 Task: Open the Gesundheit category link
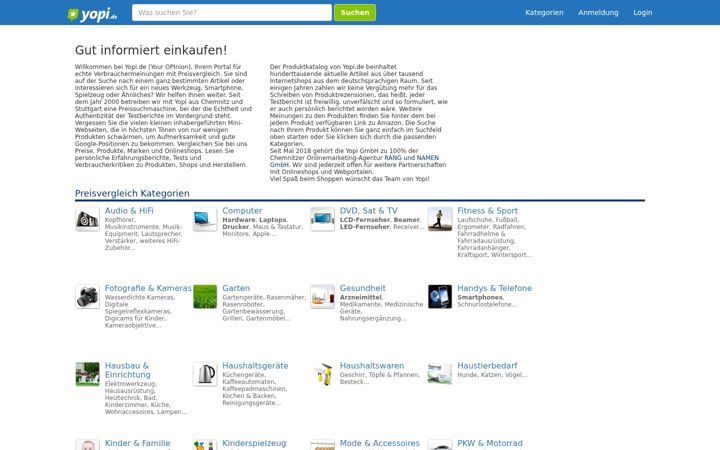[363, 288]
